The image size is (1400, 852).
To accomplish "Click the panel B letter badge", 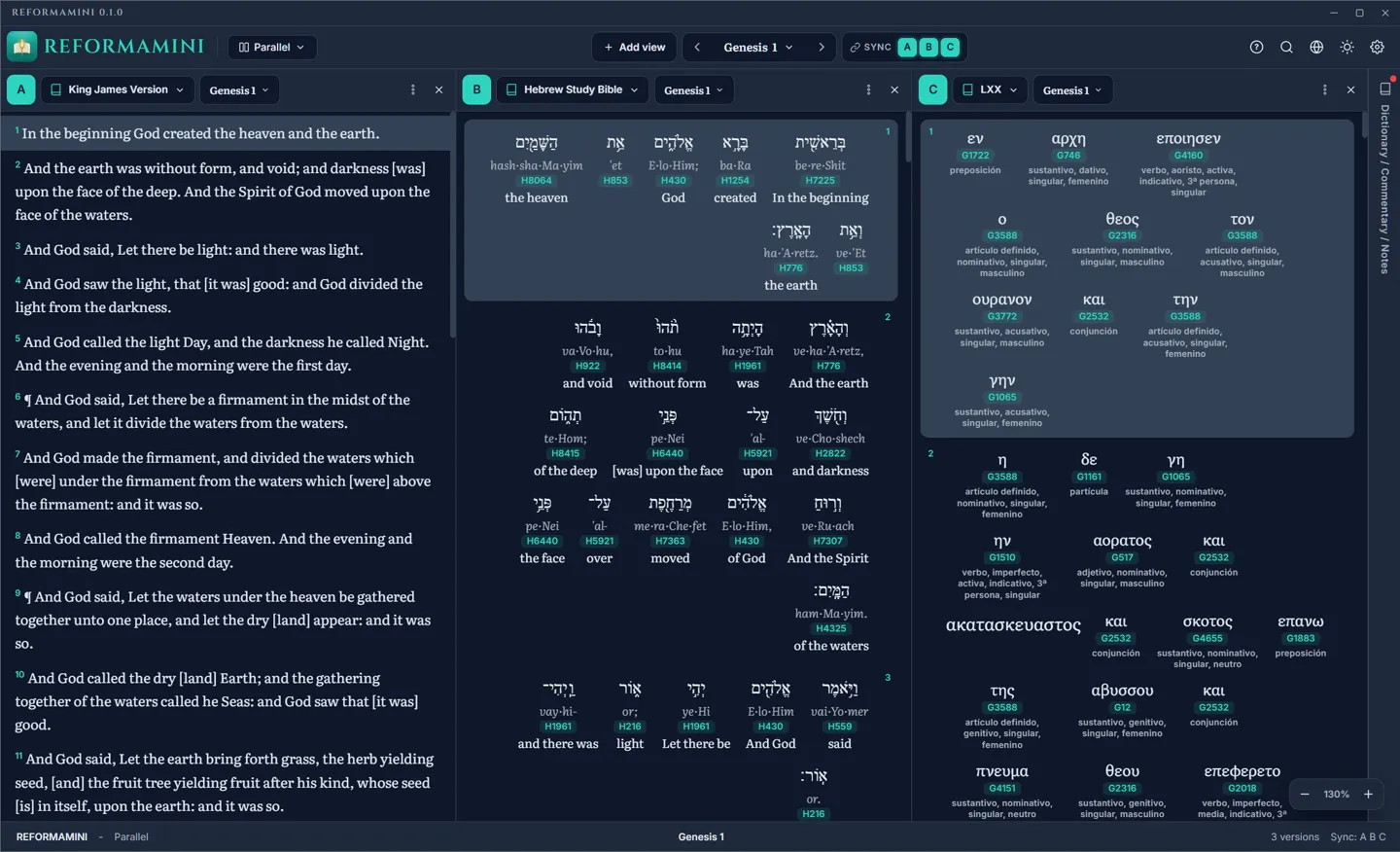I will [476, 89].
